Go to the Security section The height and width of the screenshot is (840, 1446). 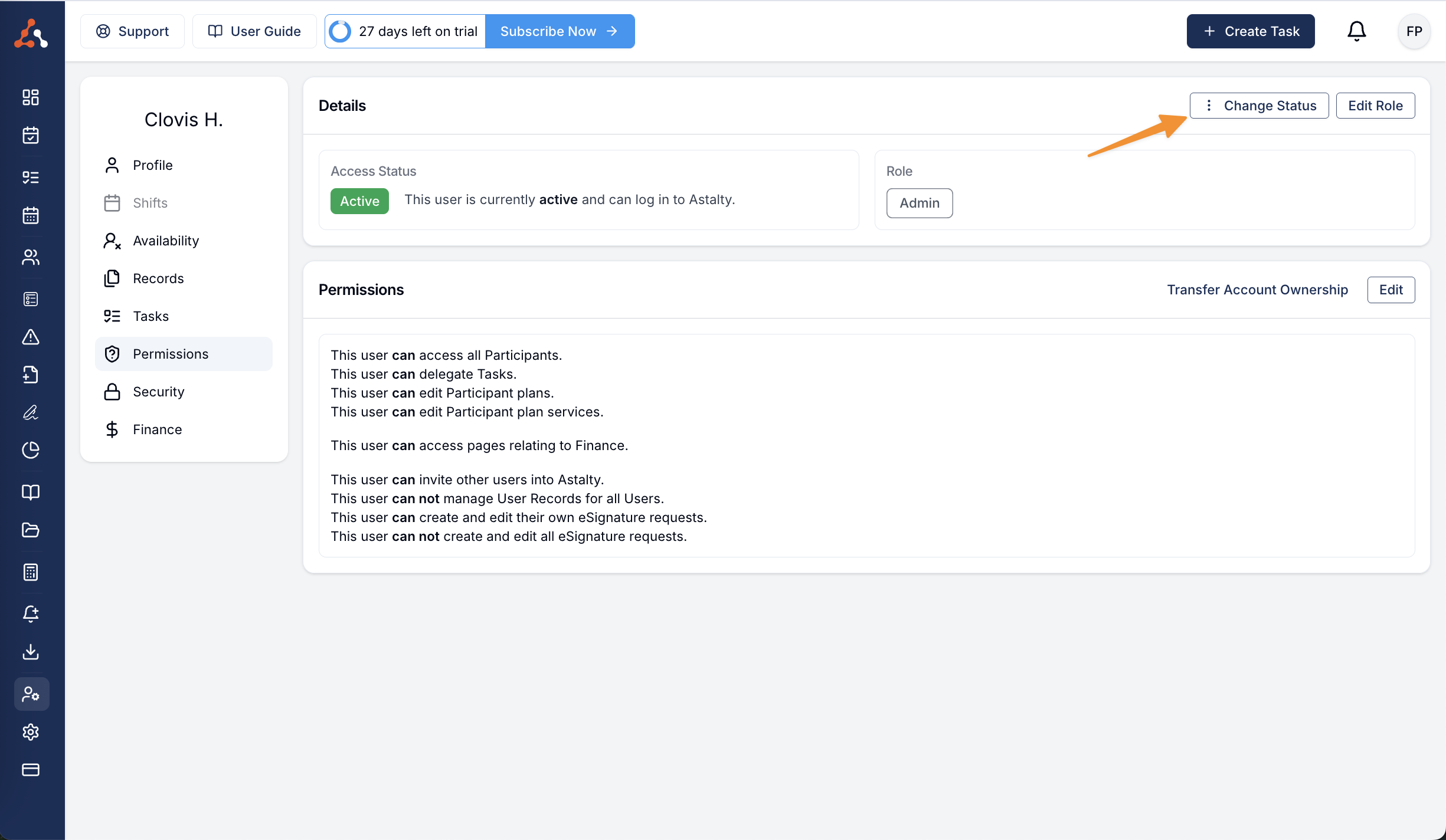[x=158, y=392]
